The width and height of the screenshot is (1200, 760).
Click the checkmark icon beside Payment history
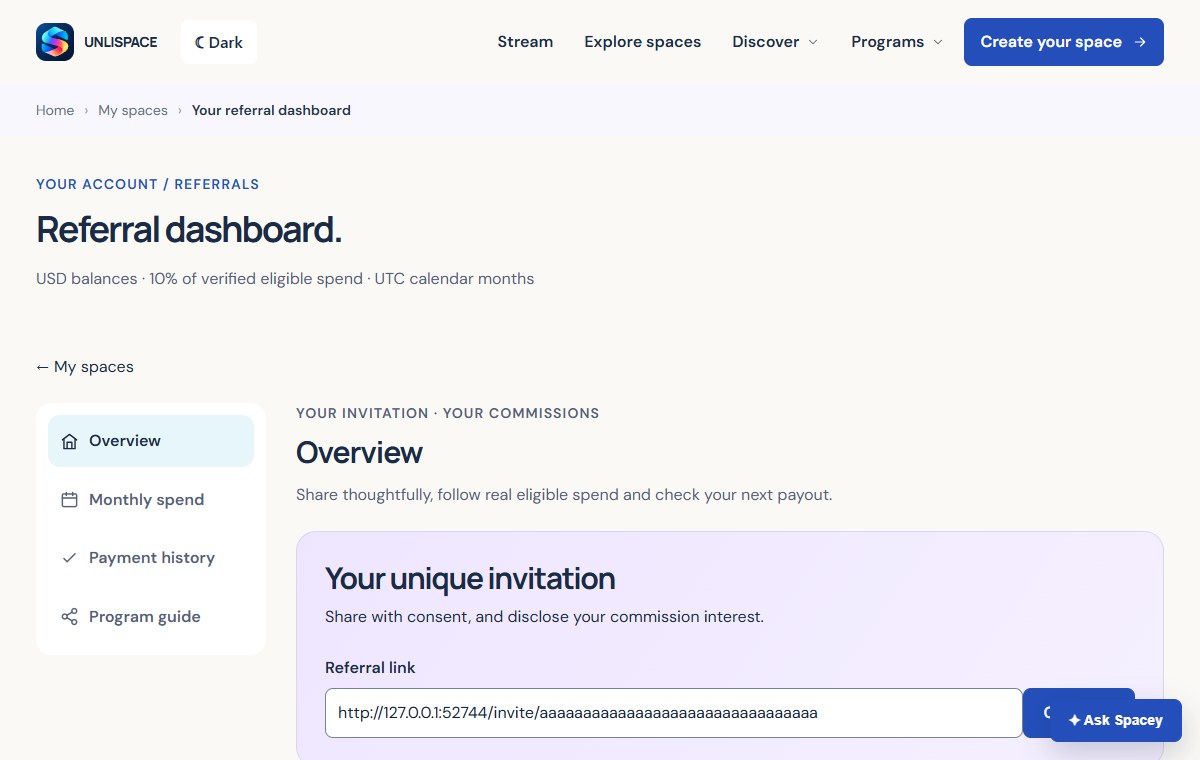(x=69, y=558)
